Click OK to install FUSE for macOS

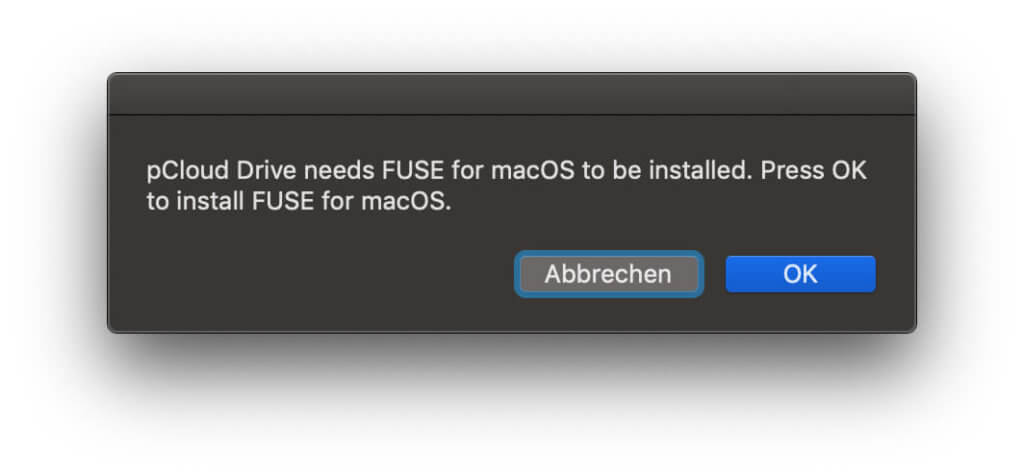[x=800, y=274]
